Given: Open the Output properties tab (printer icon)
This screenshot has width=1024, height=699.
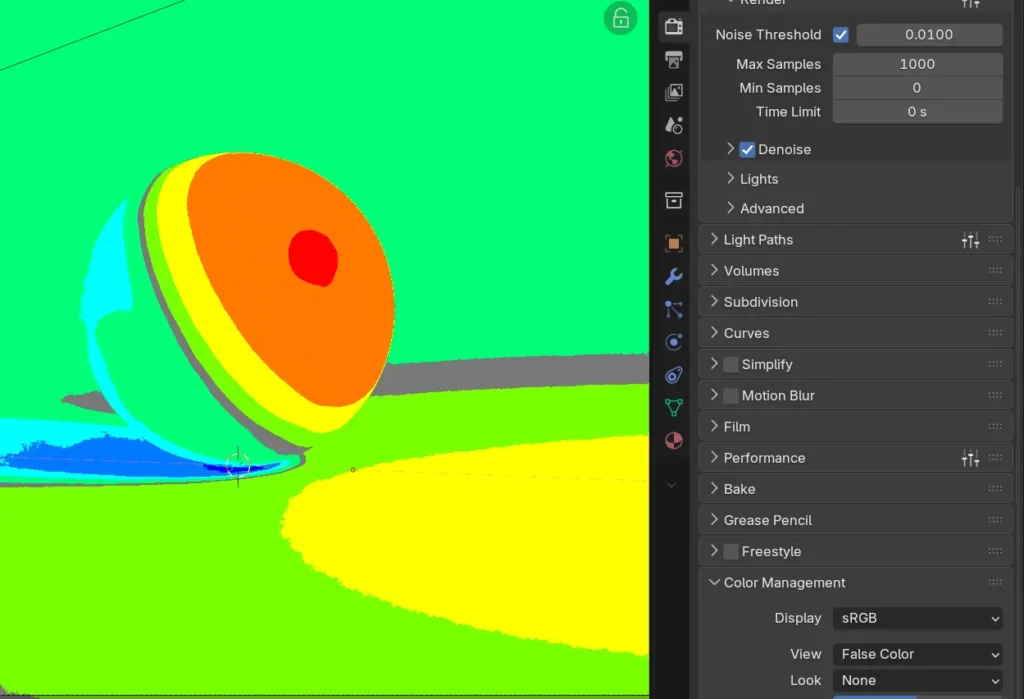Looking at the screenshot, I should 674,59.
